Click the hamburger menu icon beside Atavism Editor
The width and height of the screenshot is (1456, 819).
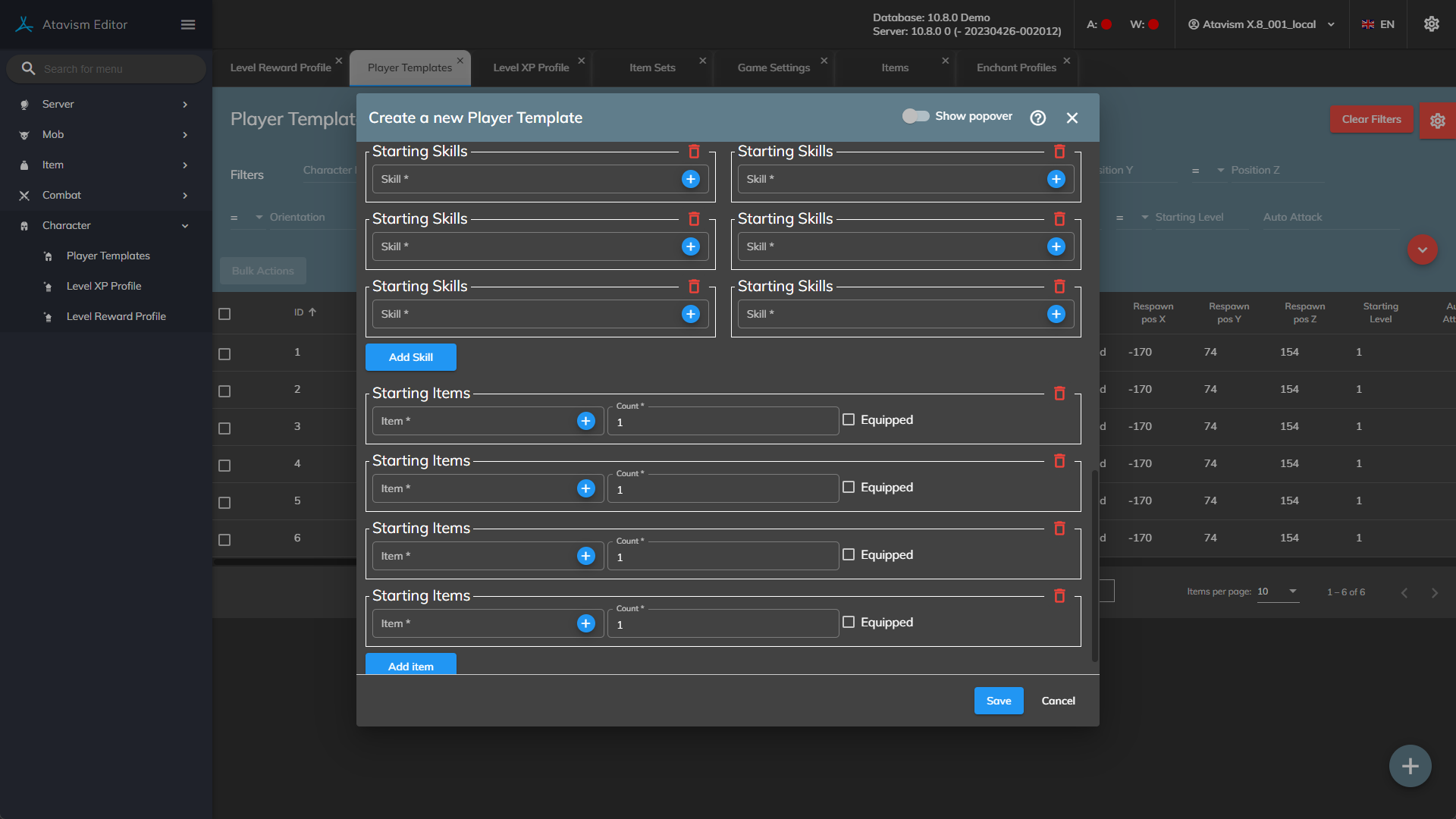pyautogui.click(x=188, y=24)
